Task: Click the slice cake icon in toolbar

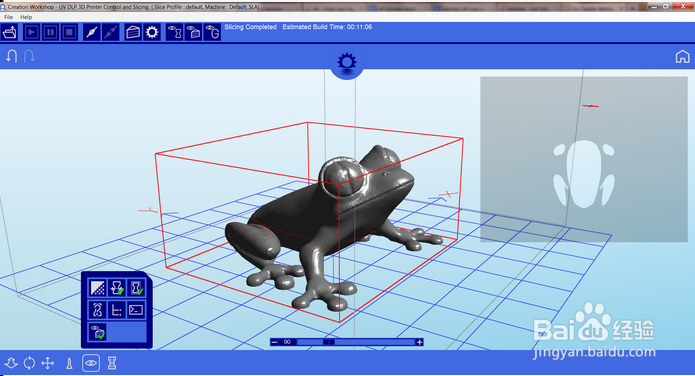Action: [133, 32]
